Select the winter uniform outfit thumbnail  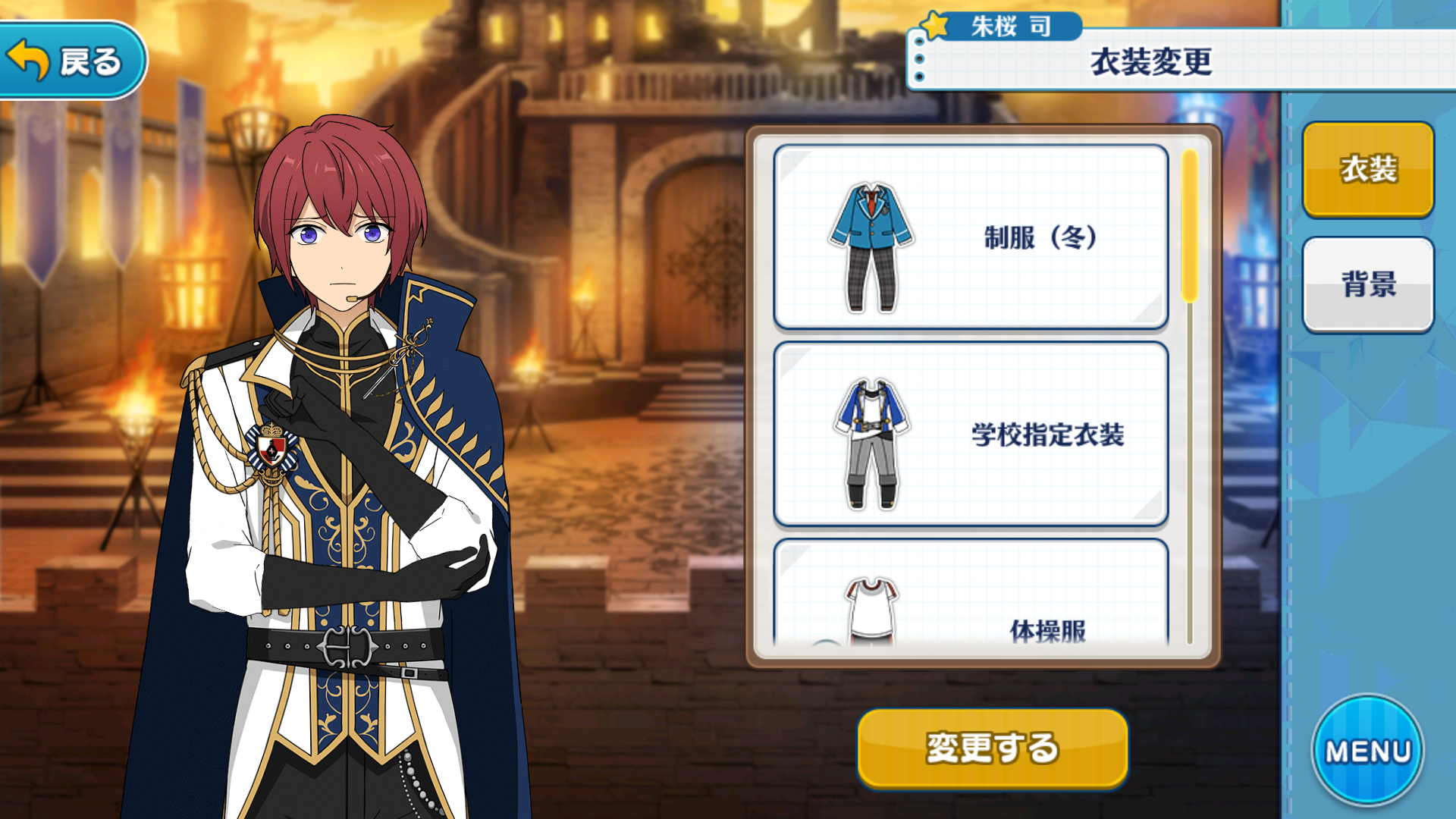tap(871, 247)
